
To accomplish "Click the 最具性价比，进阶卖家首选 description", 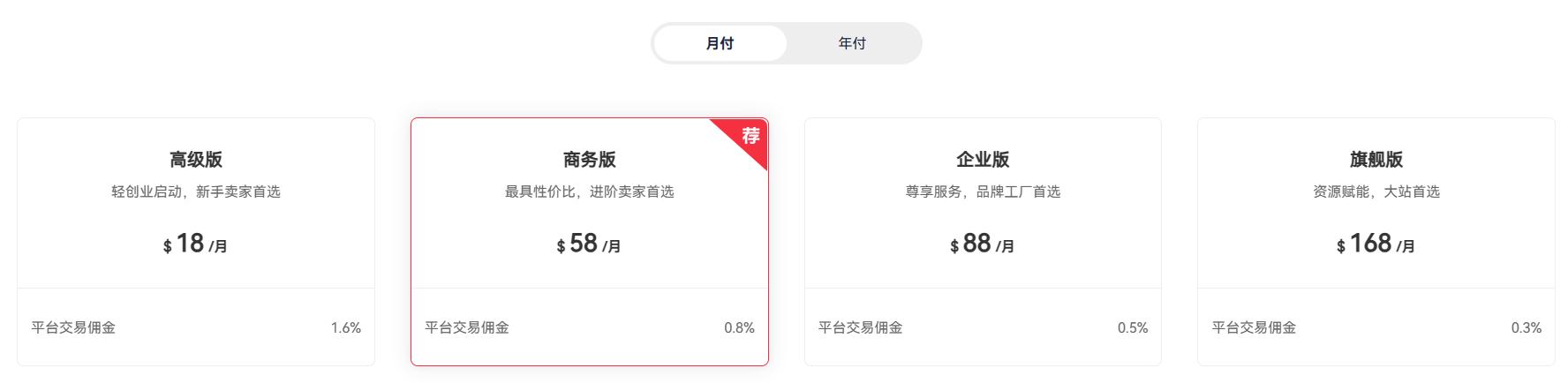I will tap(590, 191).
